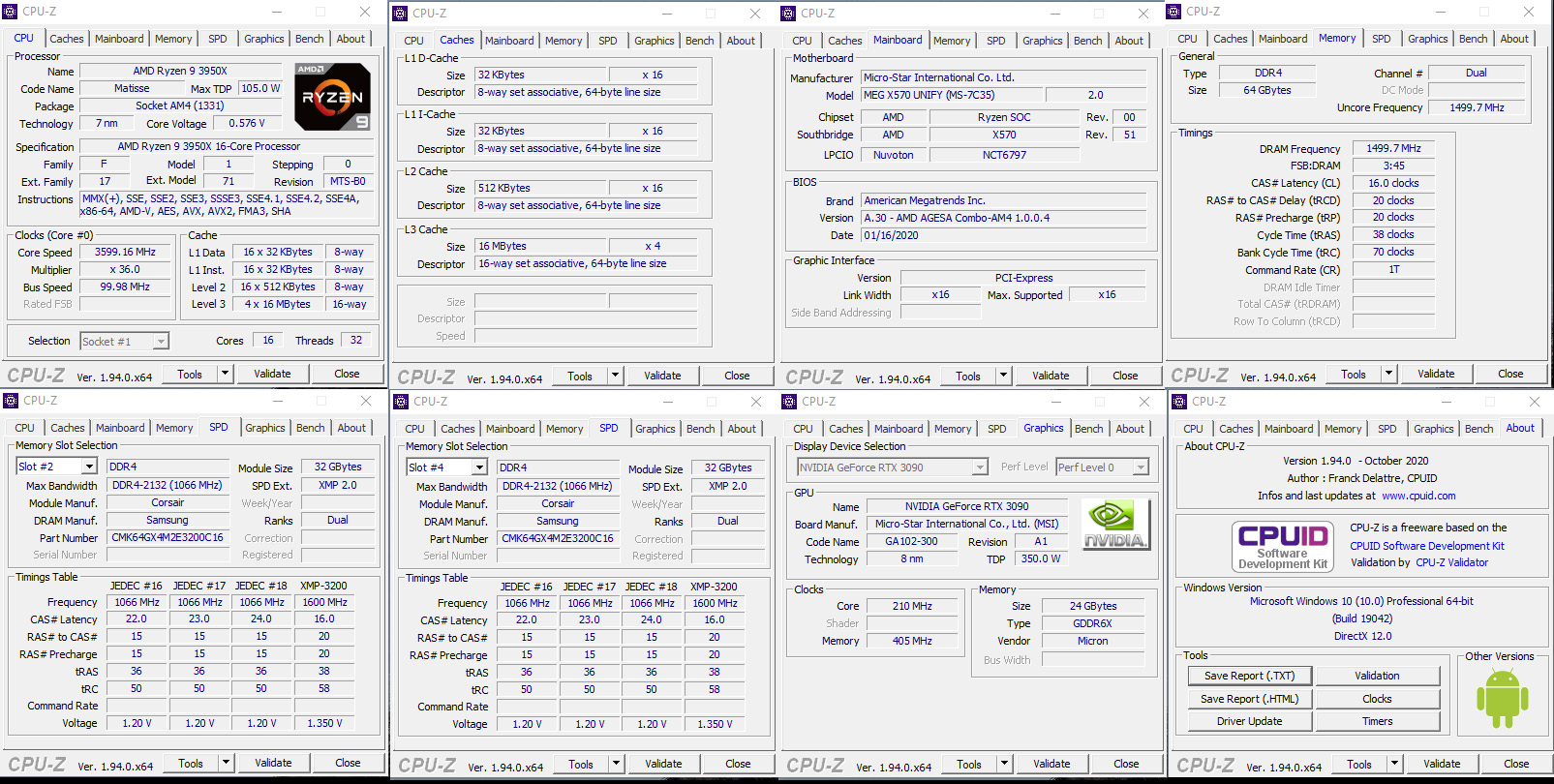Click the Tools dropdown arrow in the Graphics window
1554x784 pixels.
[1004, 764]
